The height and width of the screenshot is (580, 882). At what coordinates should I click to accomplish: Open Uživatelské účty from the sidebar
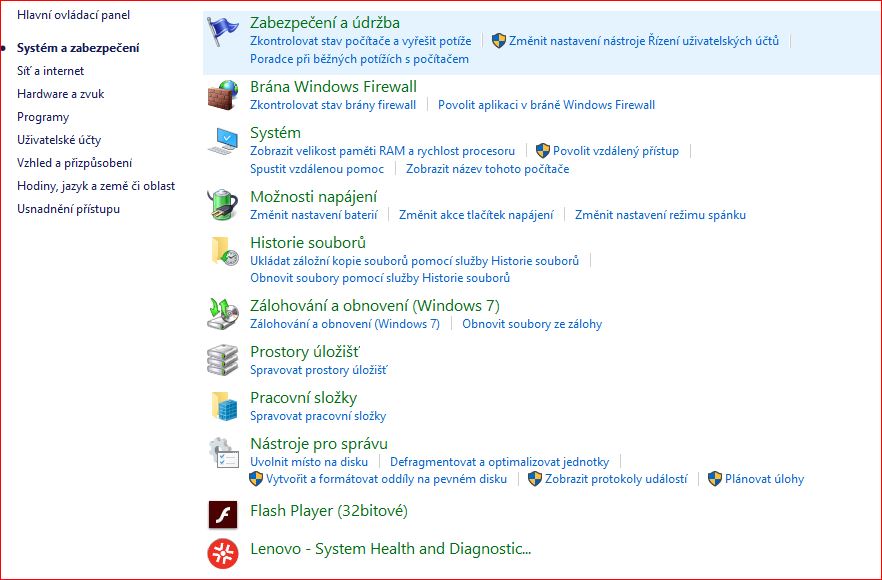click(59, 140)
